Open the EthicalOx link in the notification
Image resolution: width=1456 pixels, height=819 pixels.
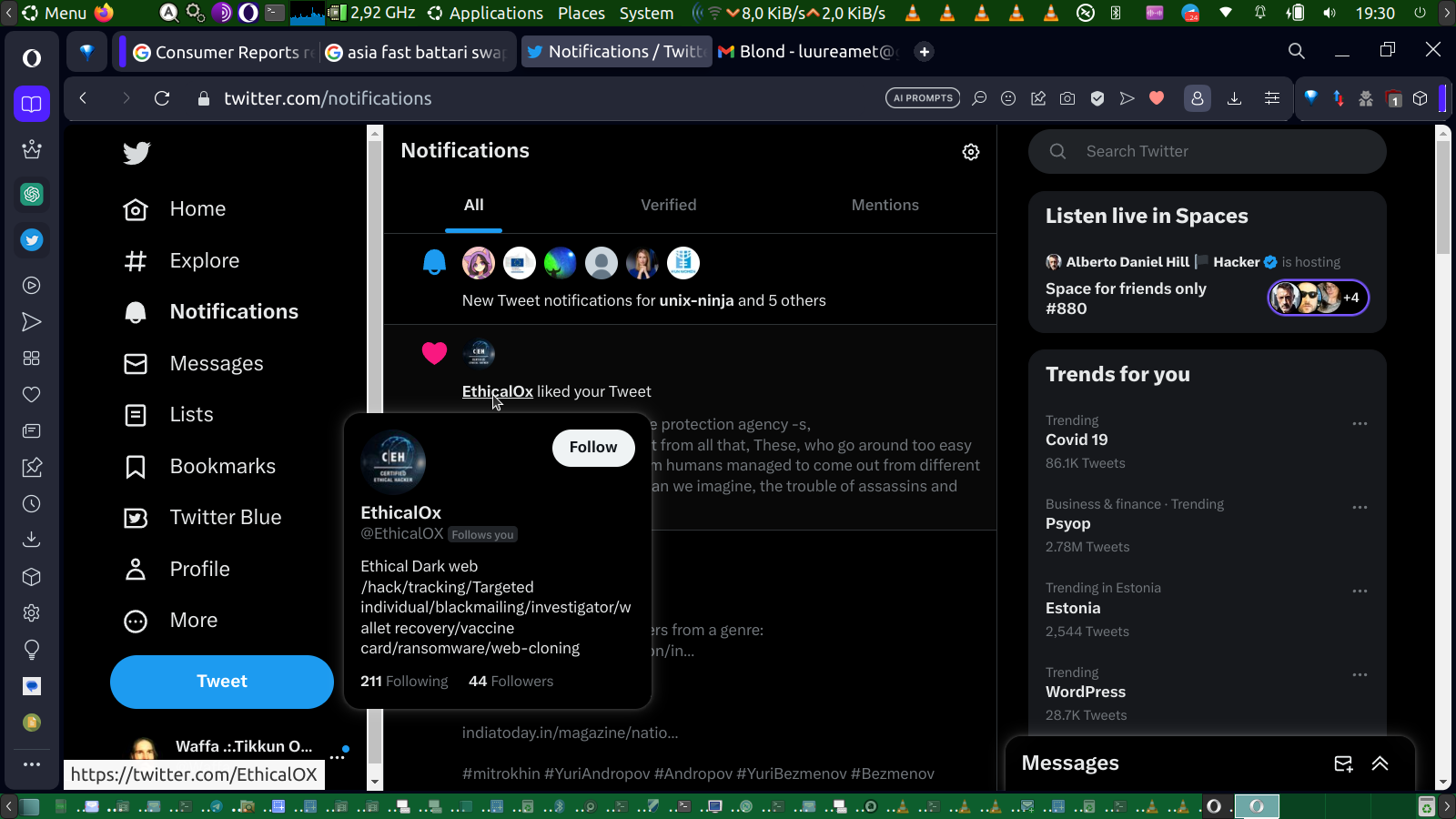(498, 391)
